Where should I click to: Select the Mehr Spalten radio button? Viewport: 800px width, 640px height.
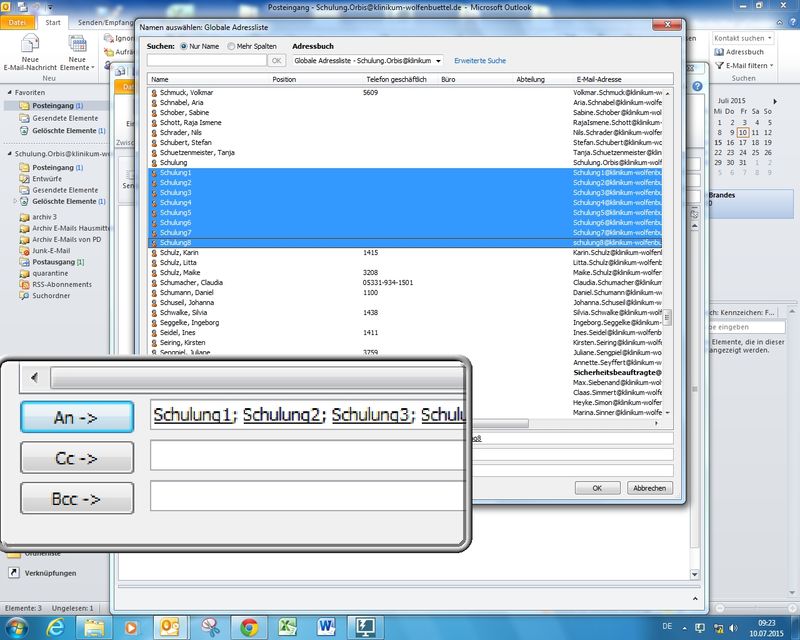click(x=232, y=46)
